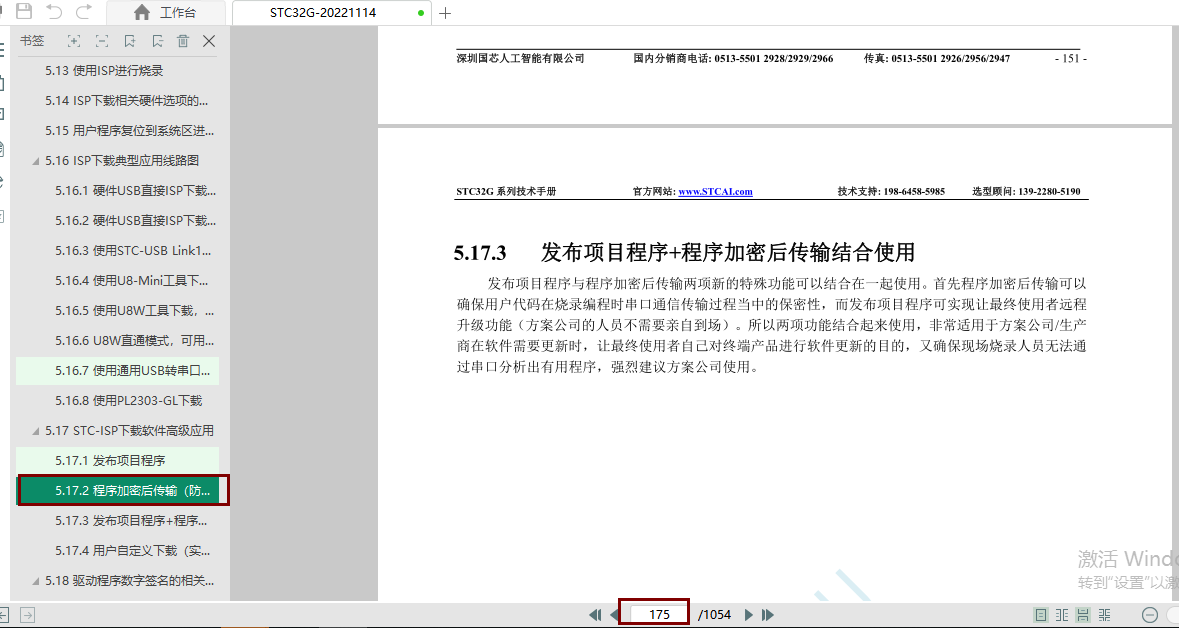This screenshot has height=628, width=1179.
Task: Click the undo arrow icon
Action: pos(54,12)
